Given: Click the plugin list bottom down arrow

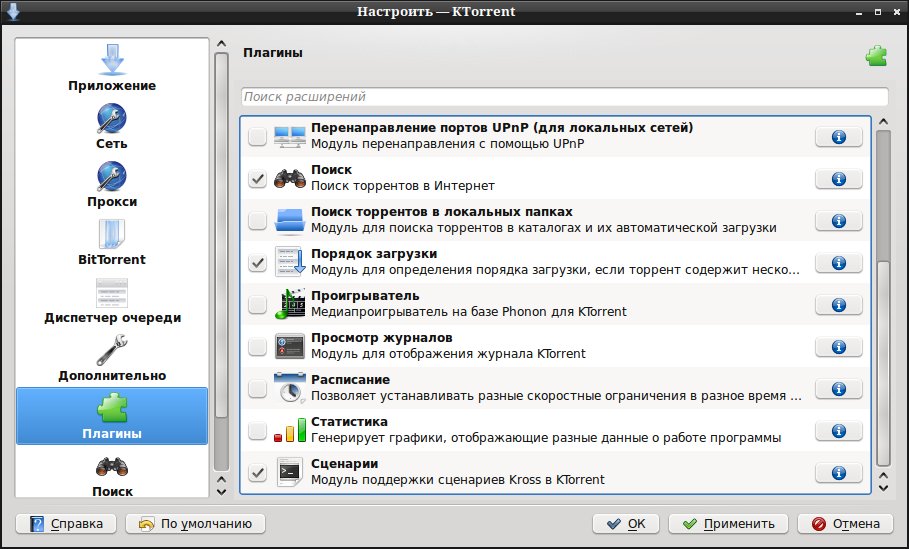Looking at the screenshot, I should (x=883, y=488).
